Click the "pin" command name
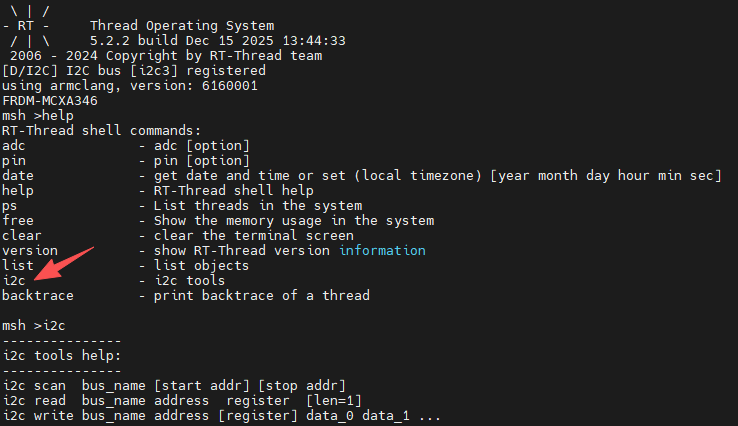The height and width of the screenshot is (426, 738). click(14, 160)
